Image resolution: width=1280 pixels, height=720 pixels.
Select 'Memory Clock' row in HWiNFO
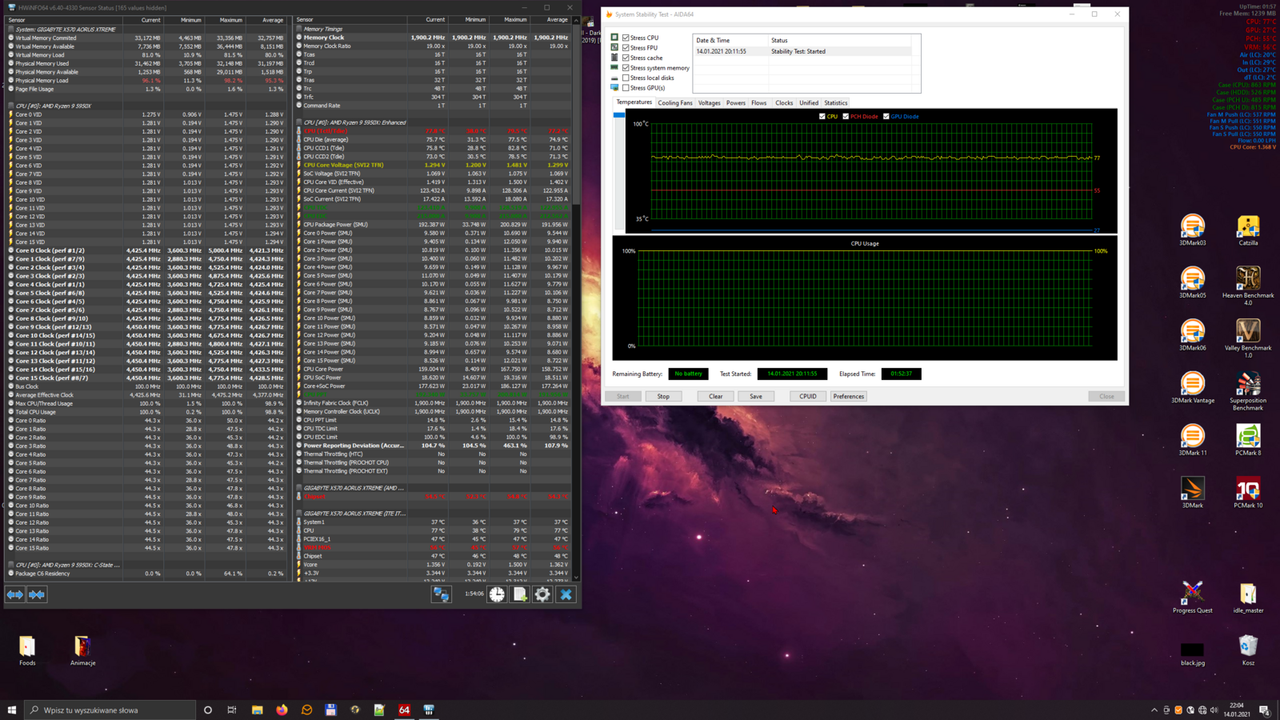(435, 37)
